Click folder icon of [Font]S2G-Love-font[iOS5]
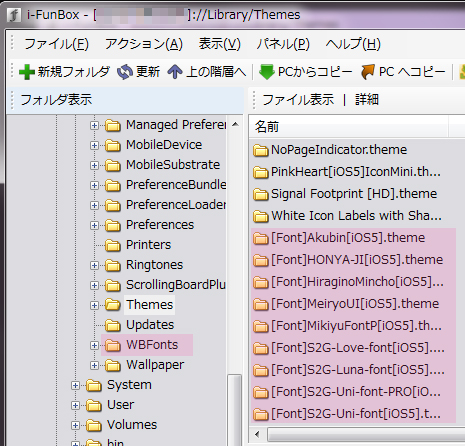This screenshot has height=446, width=465. [261, 348]
